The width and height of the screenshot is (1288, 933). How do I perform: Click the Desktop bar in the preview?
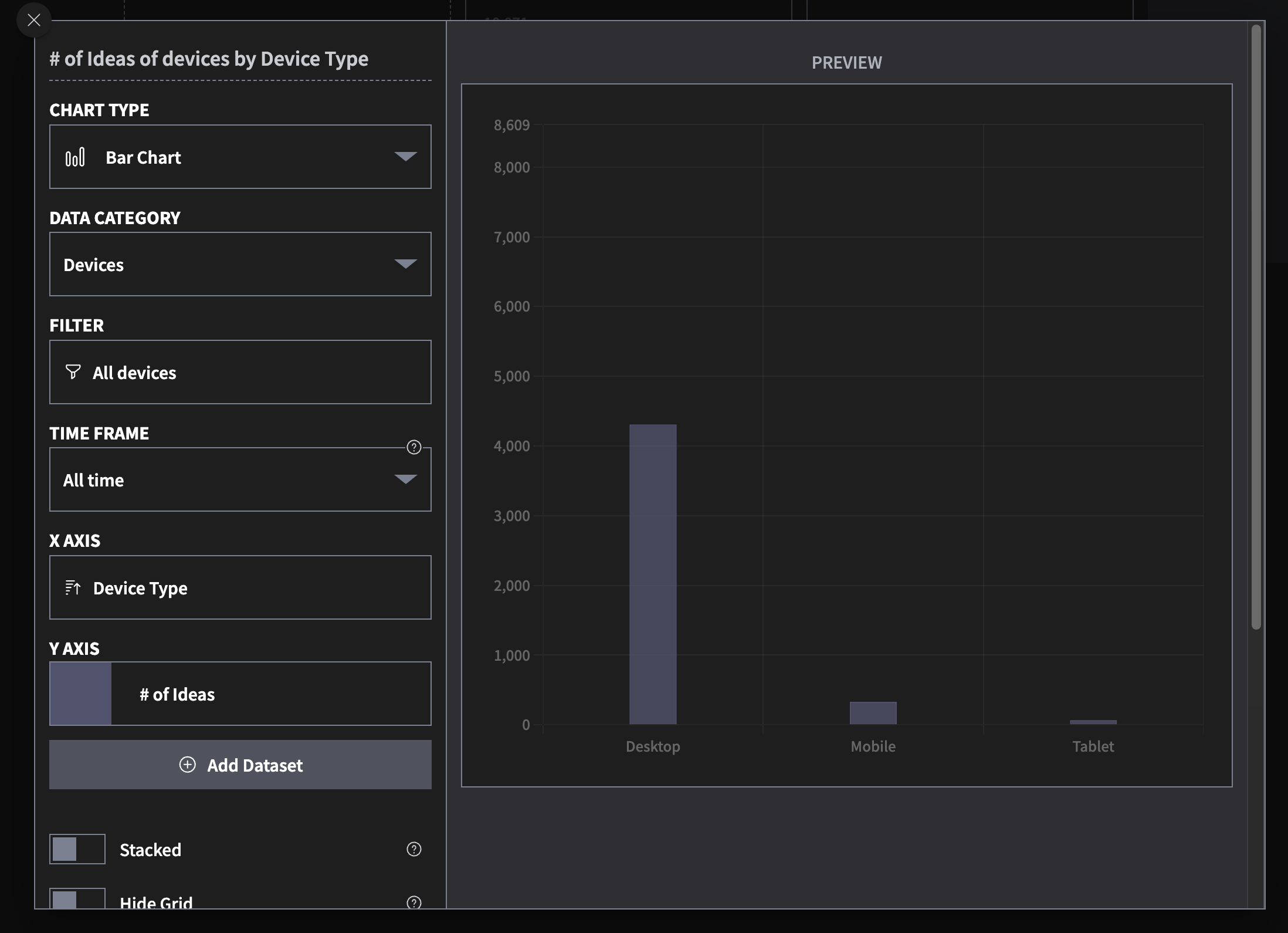pyautogui.click(x=653, y=574)
